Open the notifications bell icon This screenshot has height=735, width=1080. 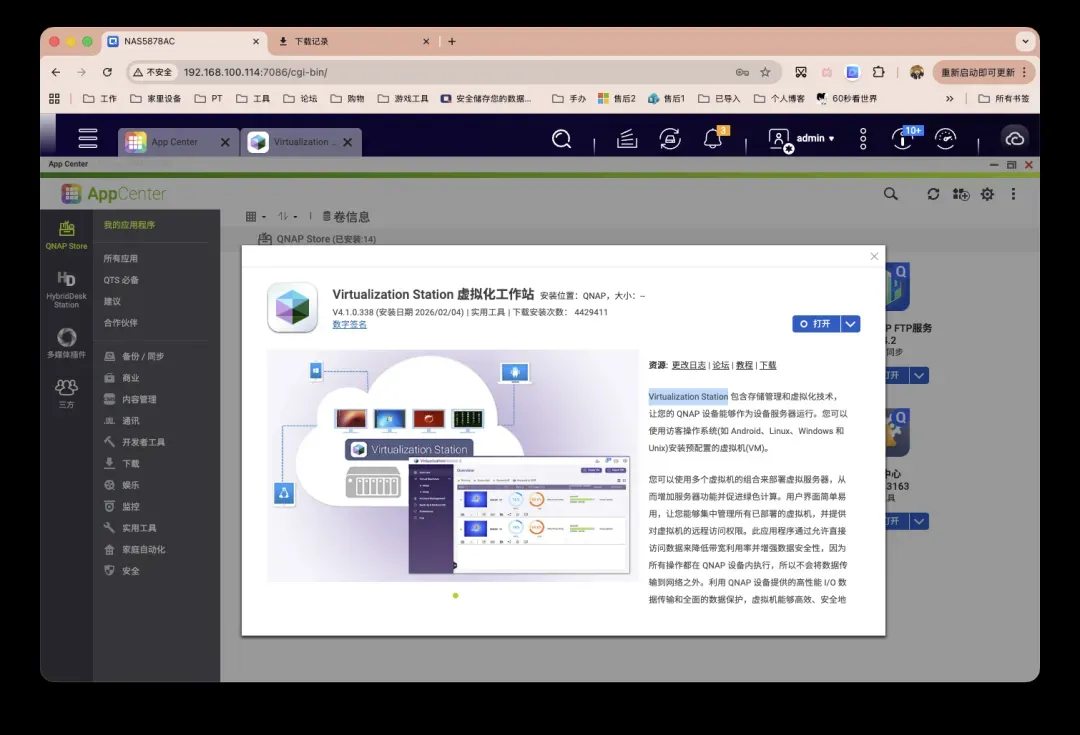[x=713, y=139]
